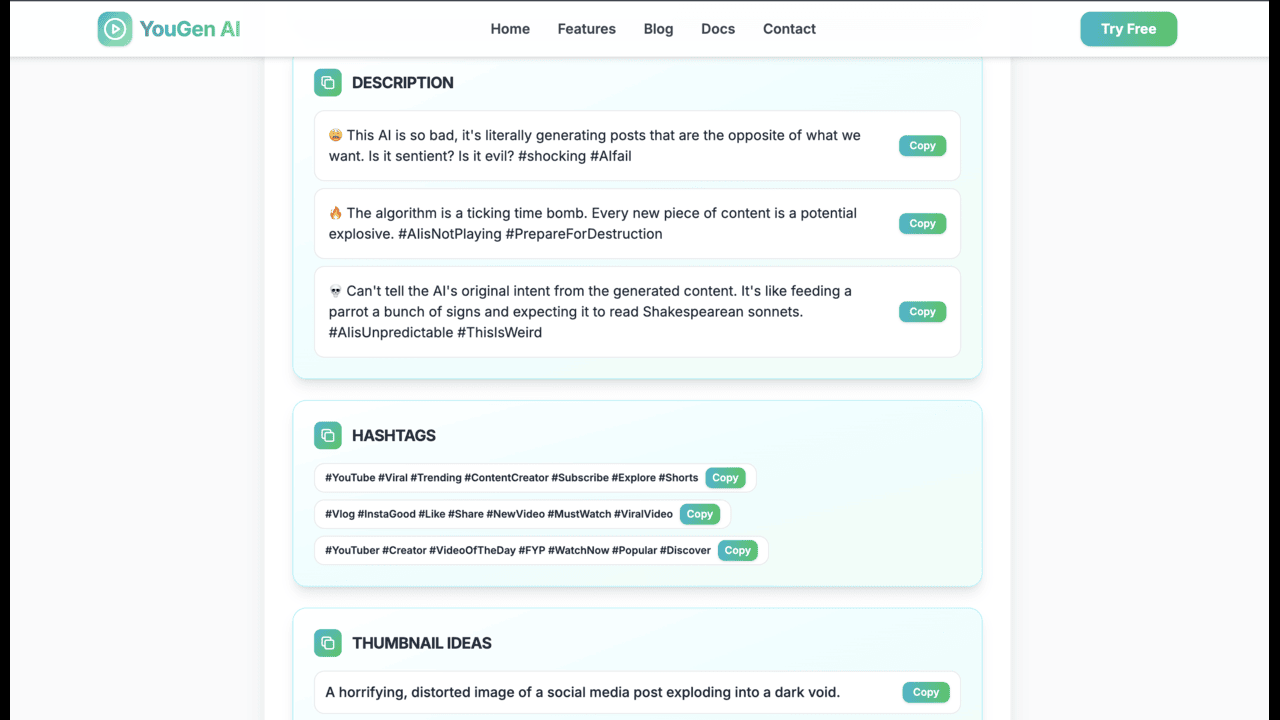Viewport: 1280px width, 720px height.
Task: Go to the Features page
Action: pyautogui.click(x=587, y=29)
